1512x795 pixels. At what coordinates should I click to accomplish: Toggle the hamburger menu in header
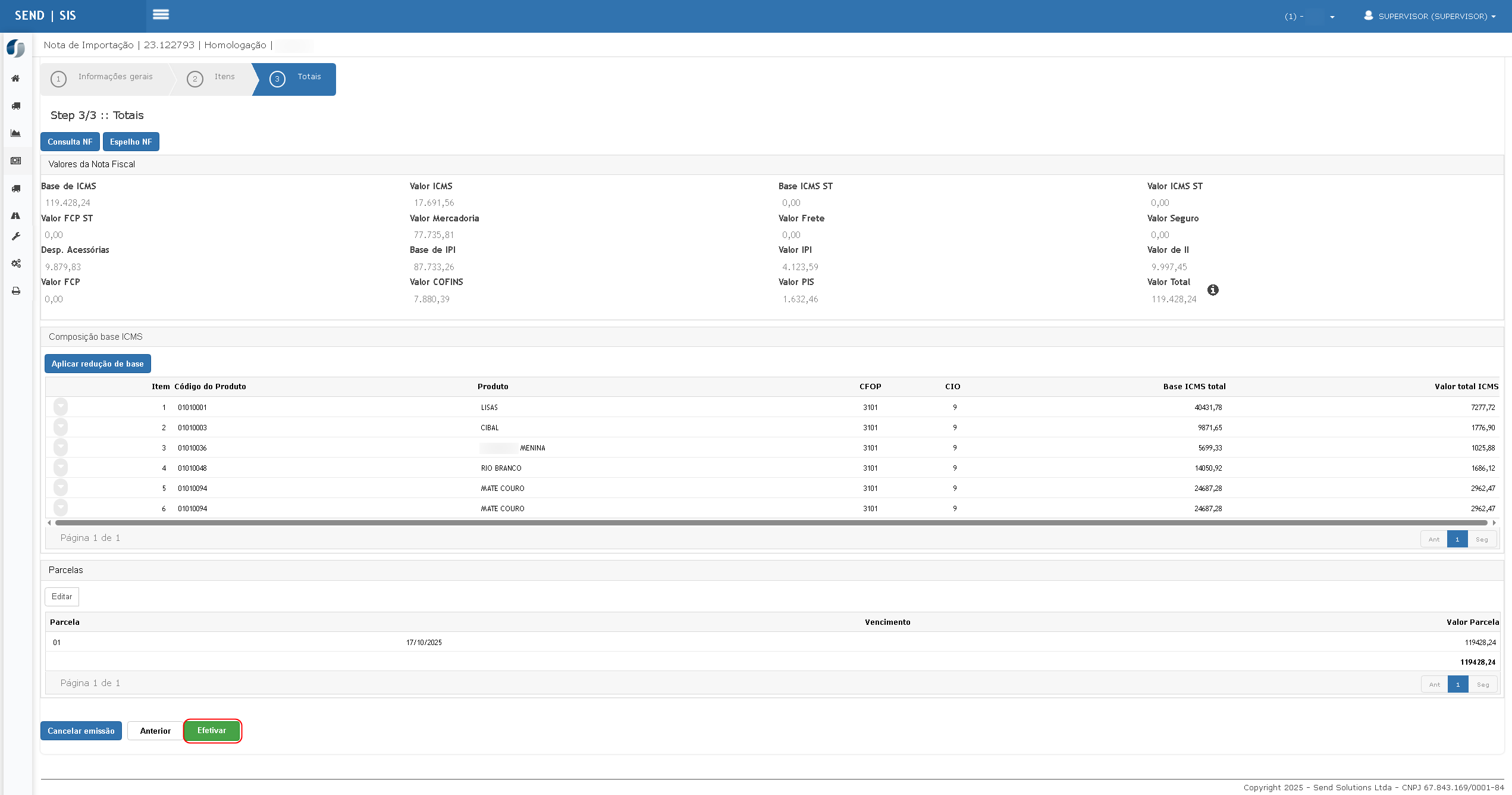click(x=161, y=14)
